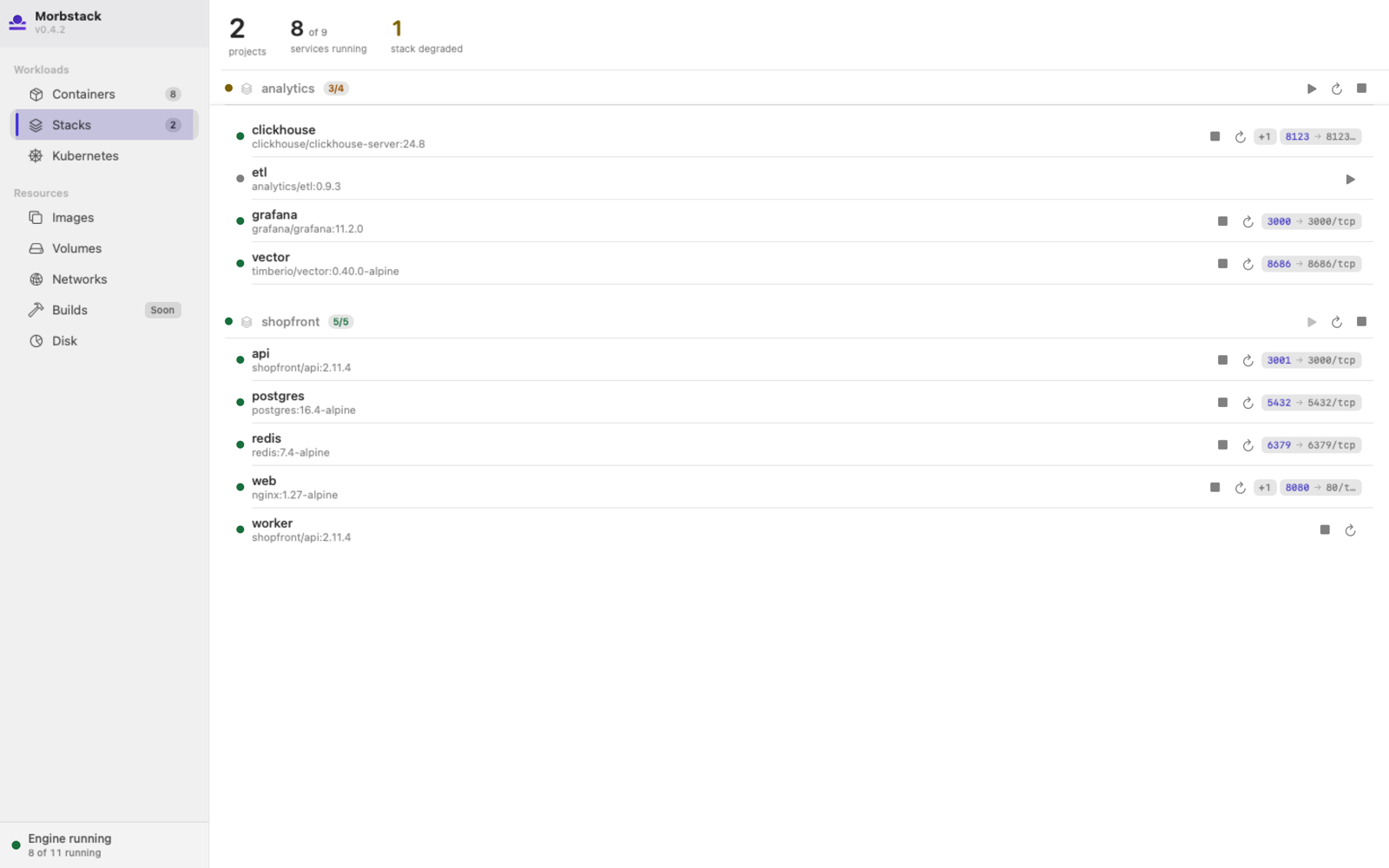Restart the shopfront stack
1389x868 pixels.
[1337, 322]
